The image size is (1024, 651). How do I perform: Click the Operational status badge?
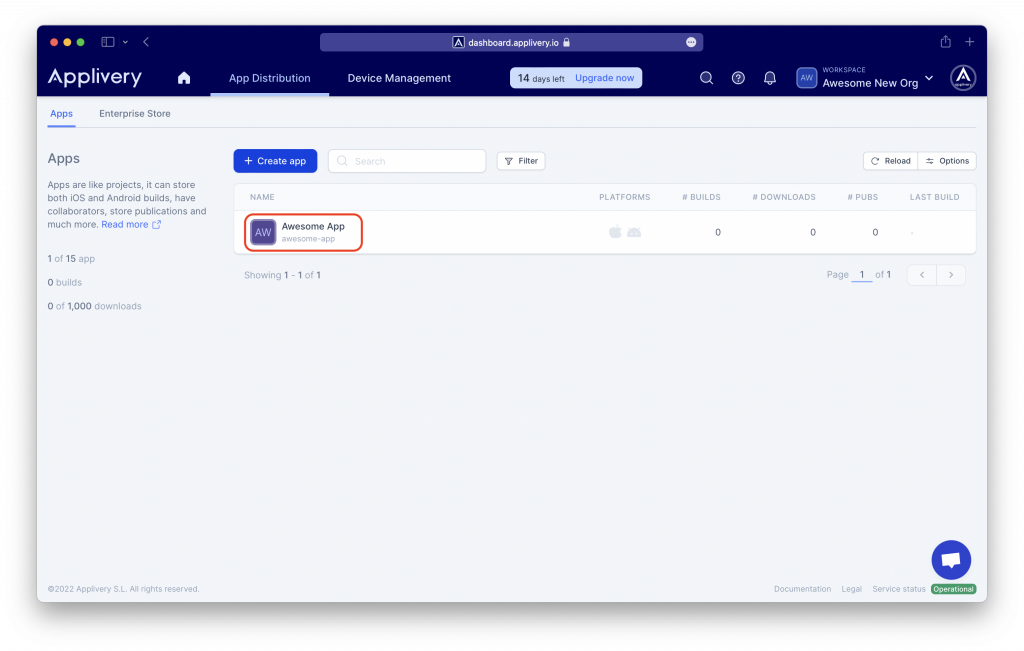point(953,589)
